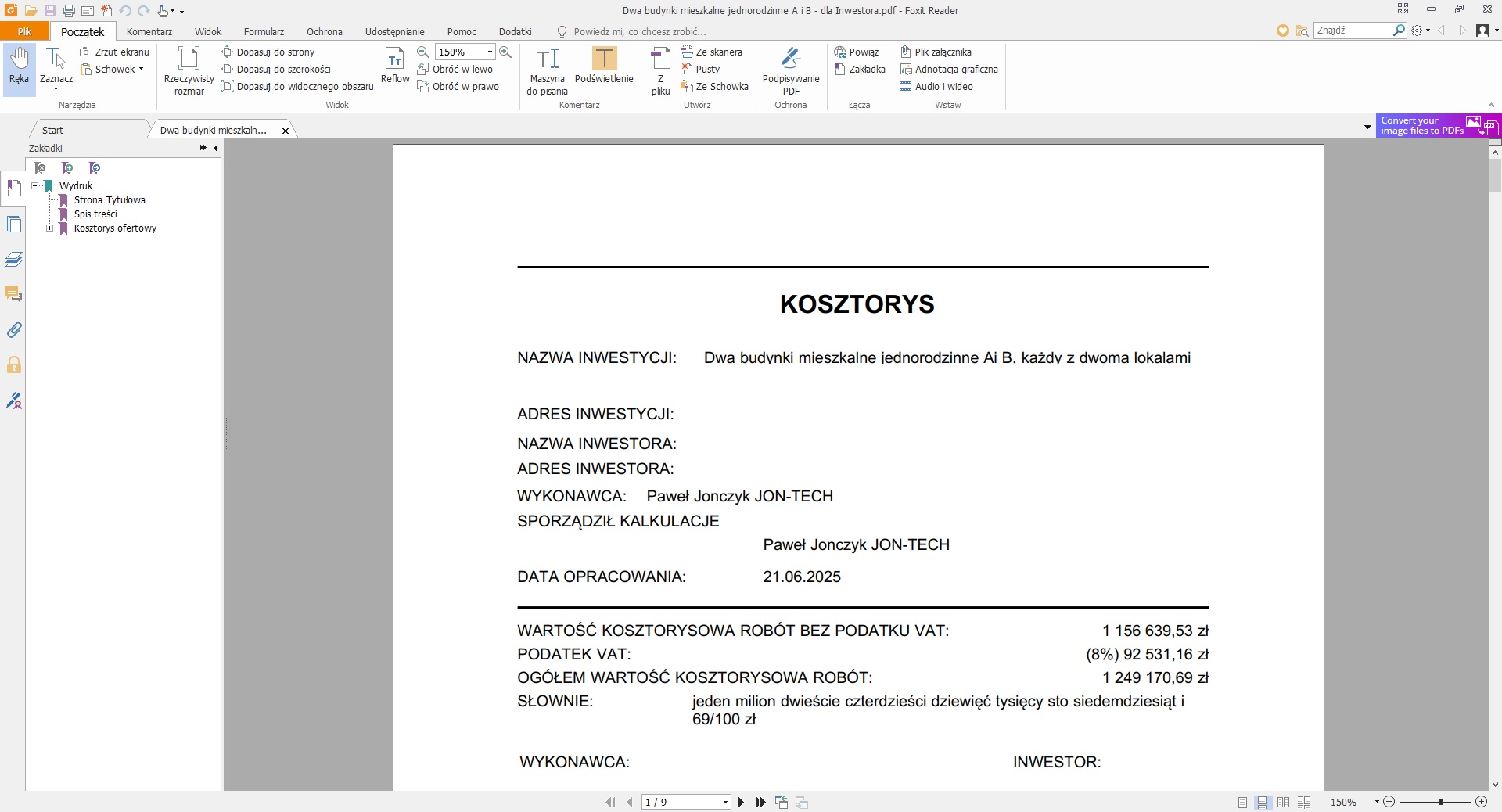The width and height of the screenshot is (1502, 812).
Task: Open the security padlock panel in sidebar
Action: (x=14, y=365)
